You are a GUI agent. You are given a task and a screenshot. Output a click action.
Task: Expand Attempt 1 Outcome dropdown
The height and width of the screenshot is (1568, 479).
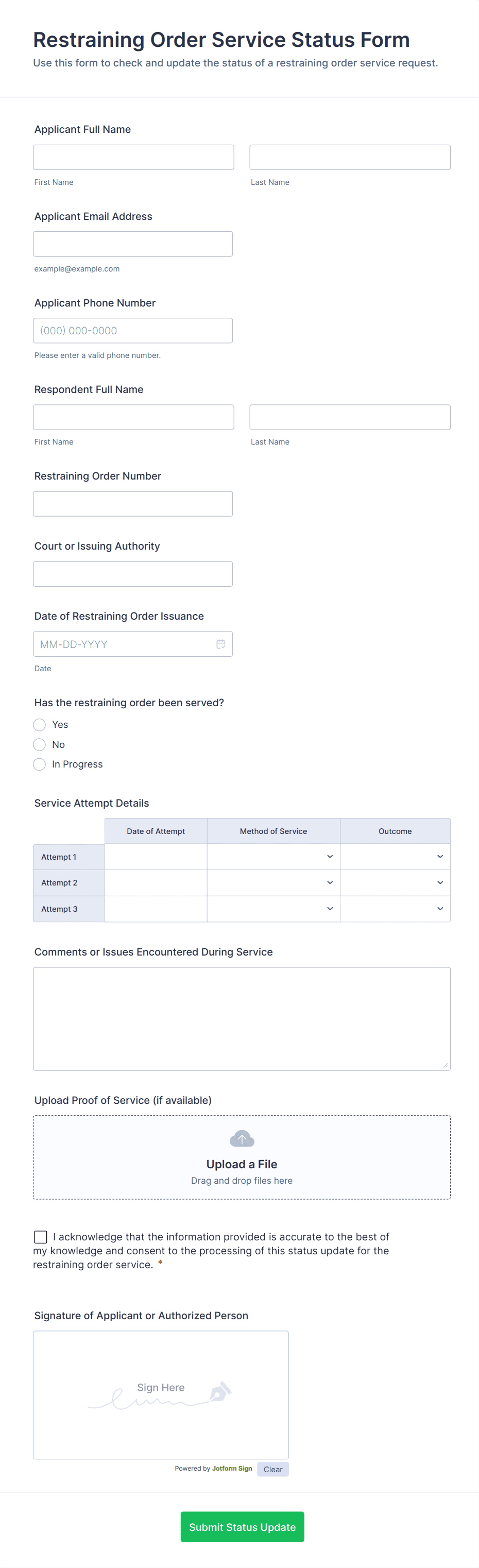click(x=395, y=857)
